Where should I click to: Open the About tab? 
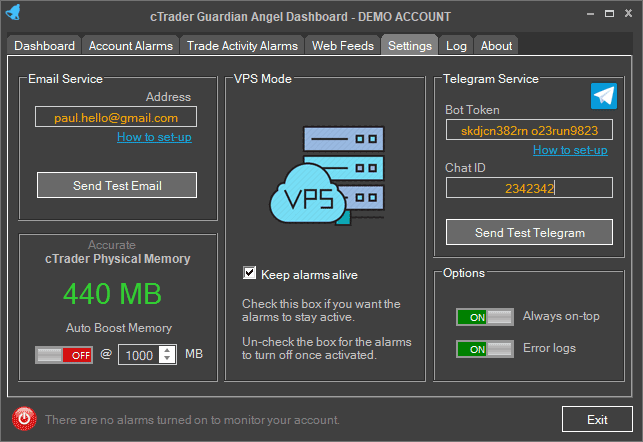point(496,46)
